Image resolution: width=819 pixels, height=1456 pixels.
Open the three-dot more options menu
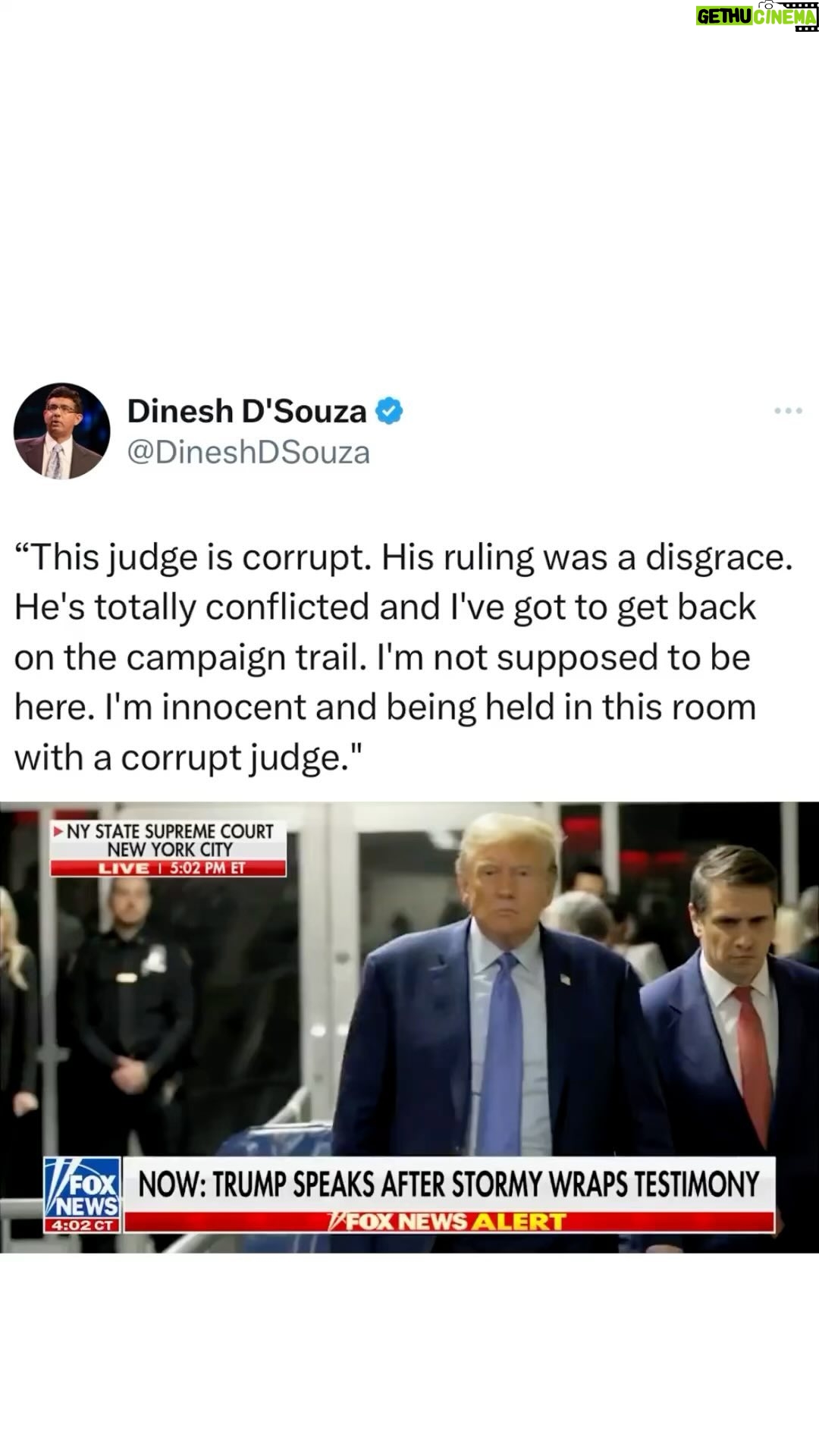pos(788,411)
